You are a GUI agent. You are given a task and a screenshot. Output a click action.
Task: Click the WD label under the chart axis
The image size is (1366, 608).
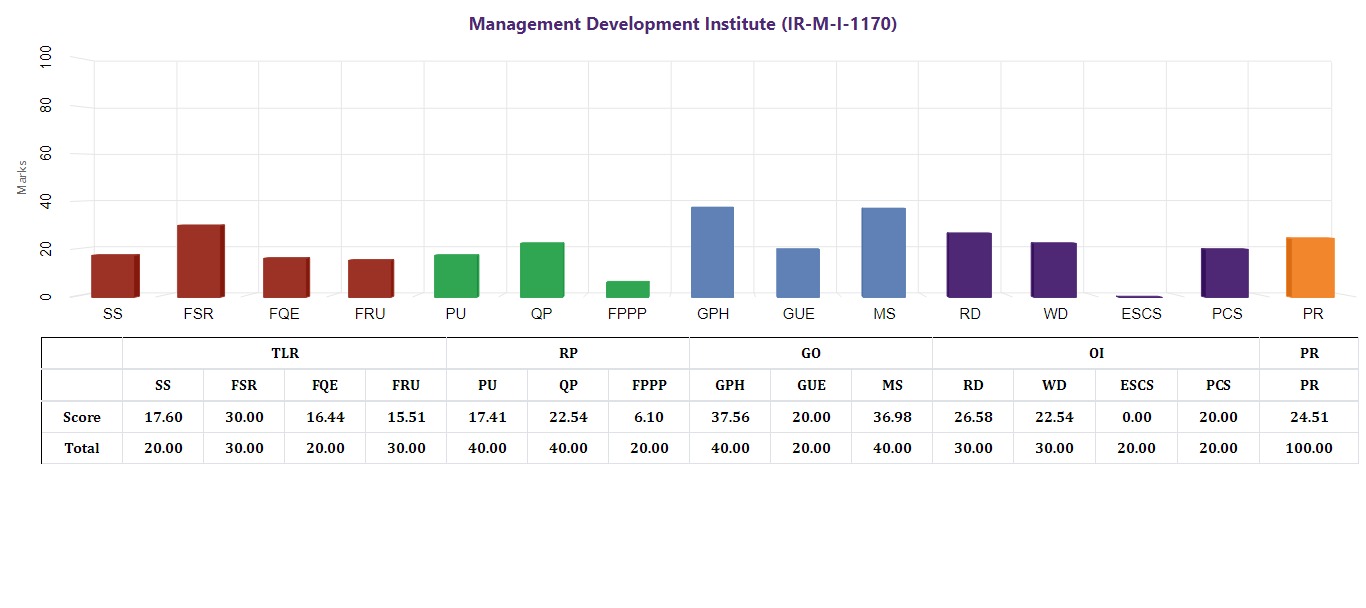tap(1055, 313)
